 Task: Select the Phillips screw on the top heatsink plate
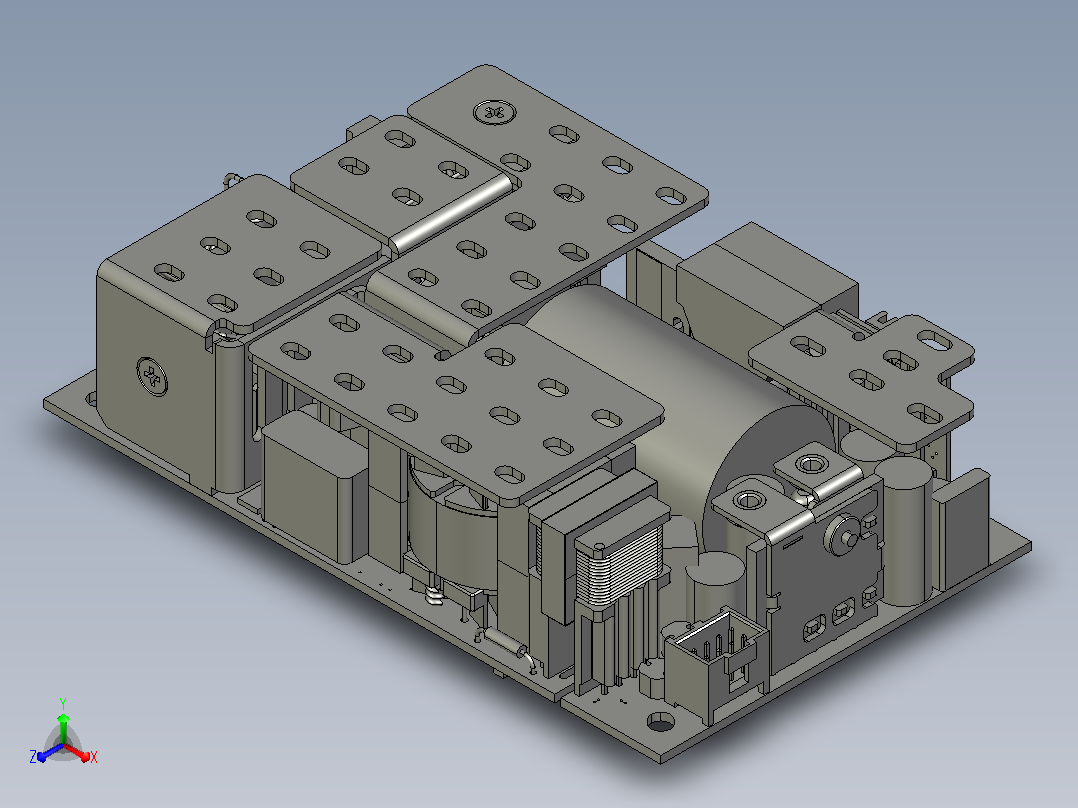(494, 111)
